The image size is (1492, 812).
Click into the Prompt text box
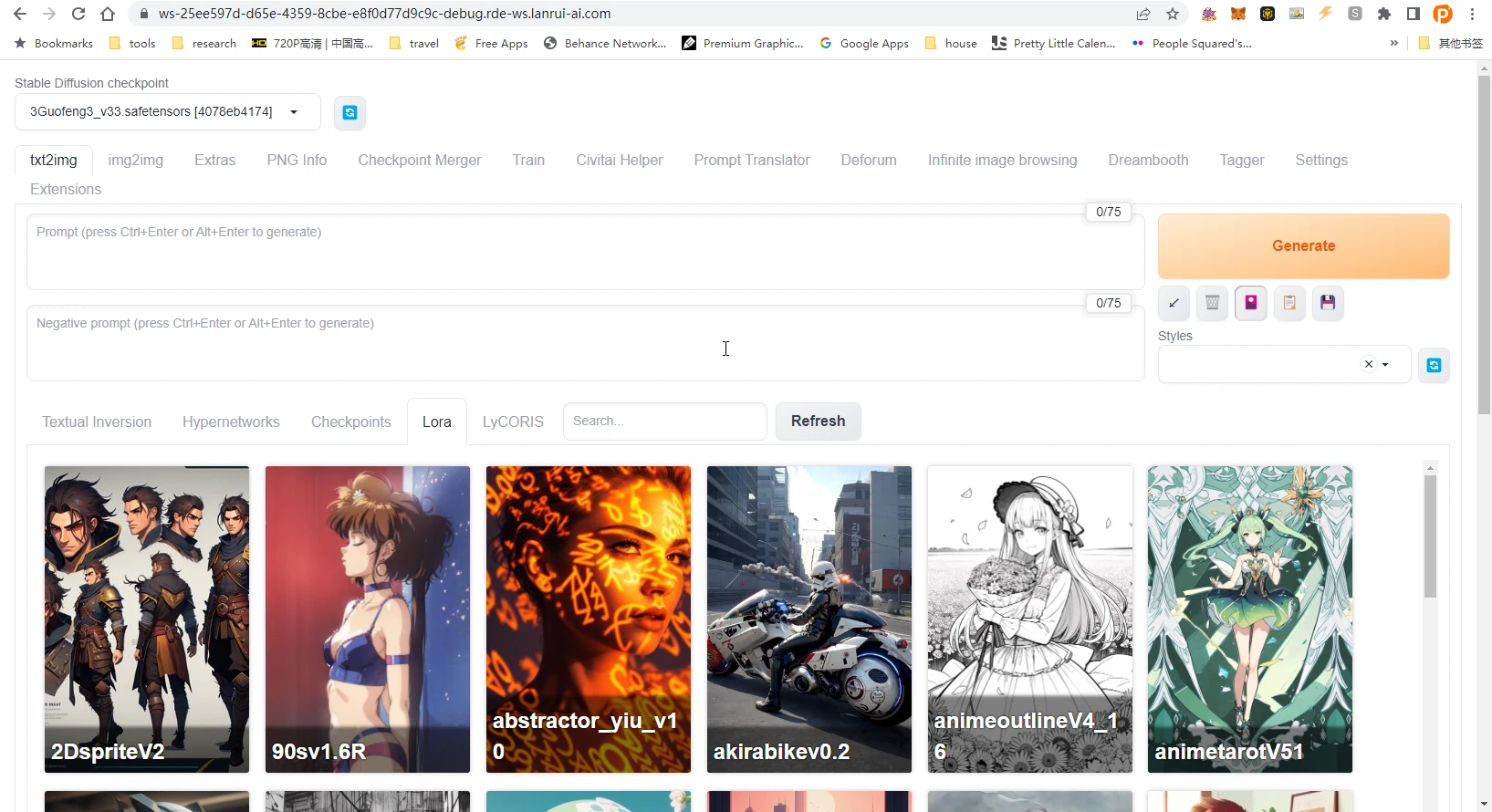tap(585, 252)
